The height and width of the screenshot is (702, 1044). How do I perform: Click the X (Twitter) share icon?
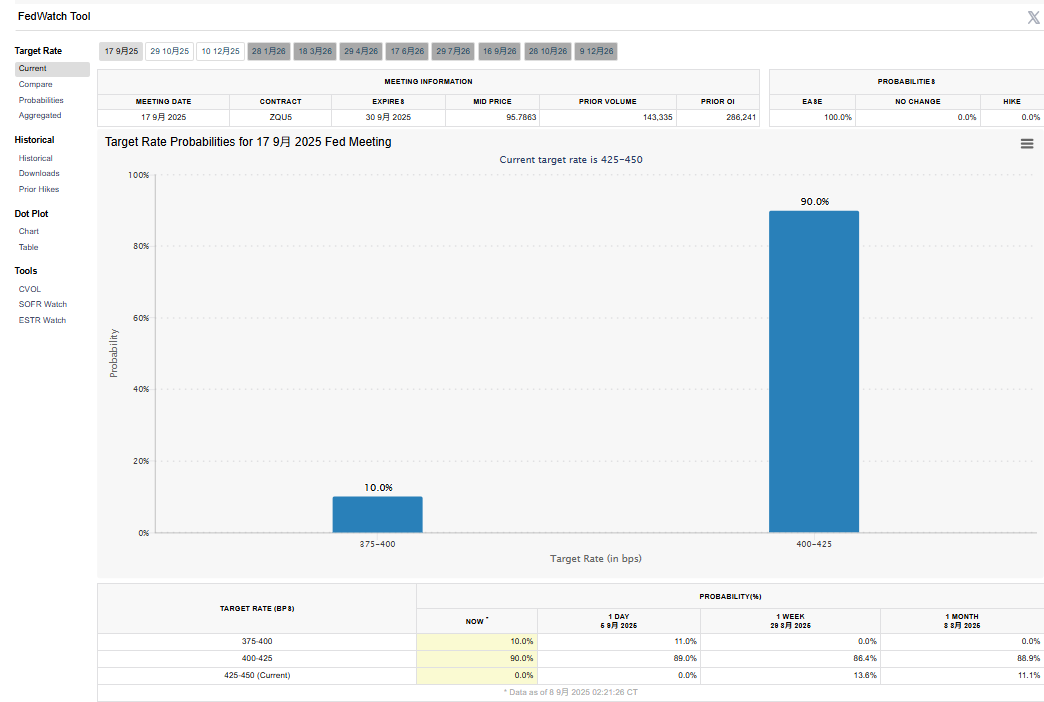(x=1033, y=17)
